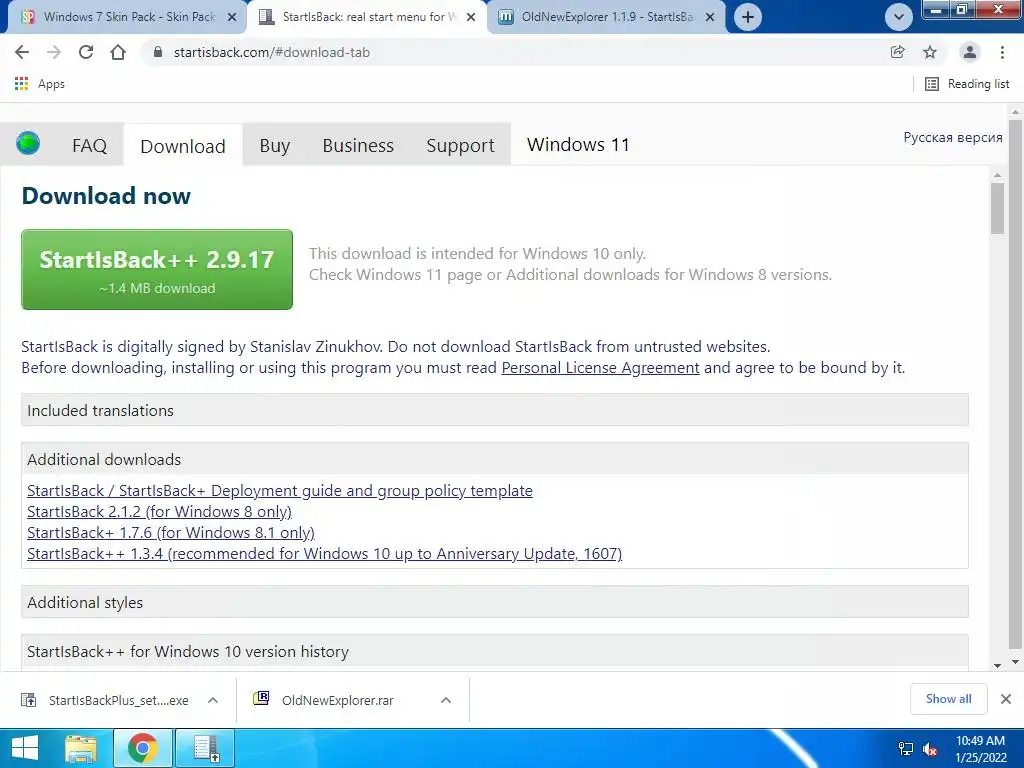Open the tab search dropdown
This screenshot has width=1024, height=768.
tap(899, 17)
